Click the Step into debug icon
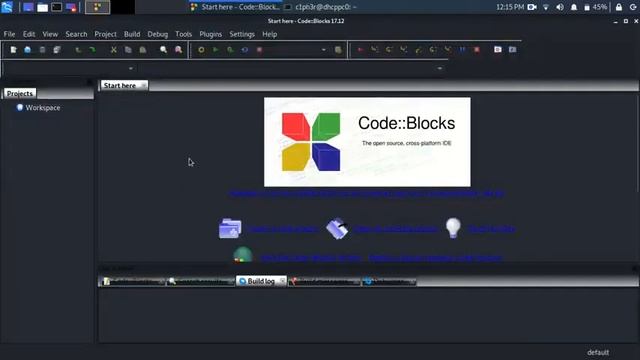This screenshot has height=360, width=640. click(404, 50)
